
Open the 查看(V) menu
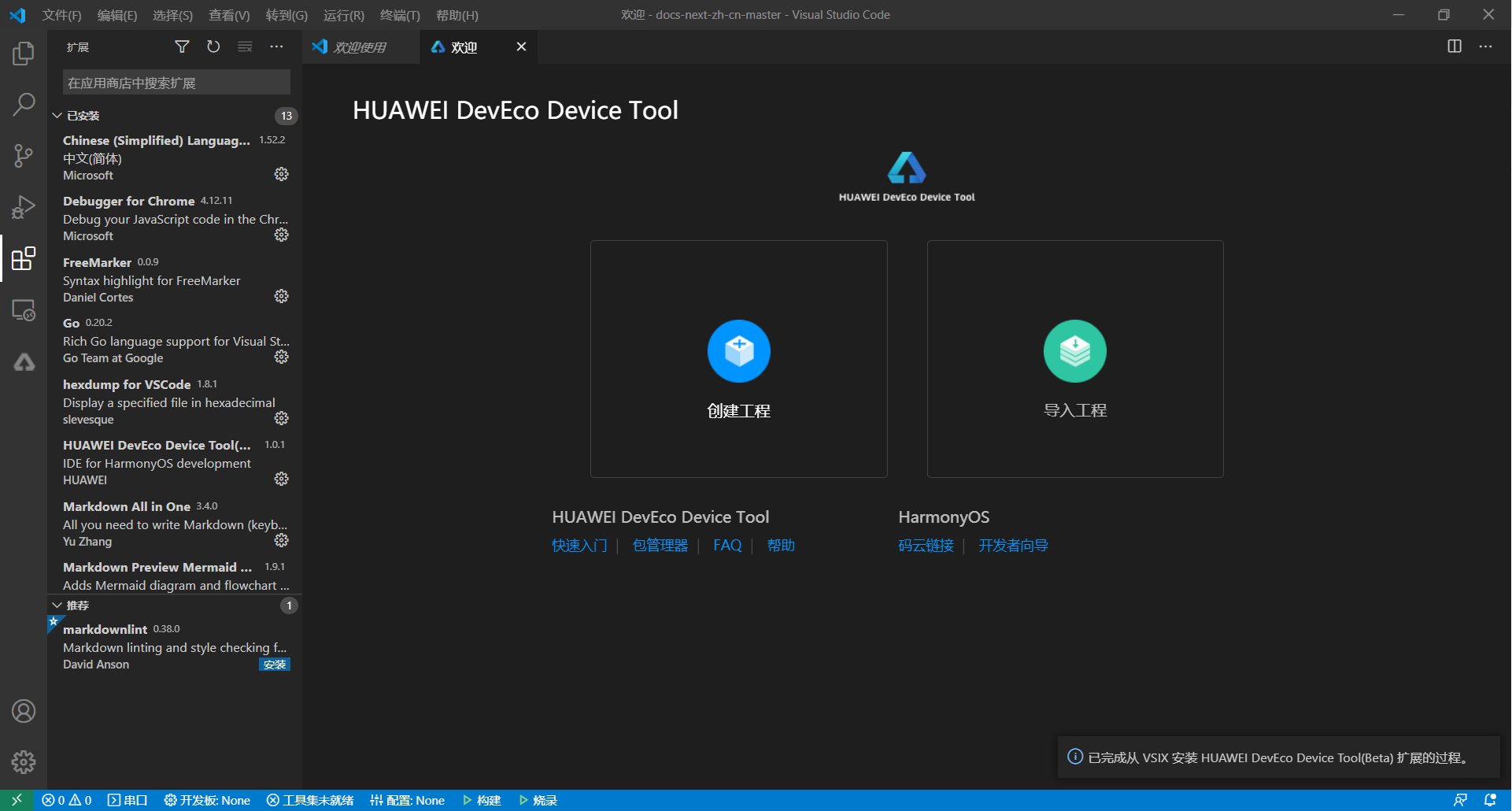tap(229, 15)
